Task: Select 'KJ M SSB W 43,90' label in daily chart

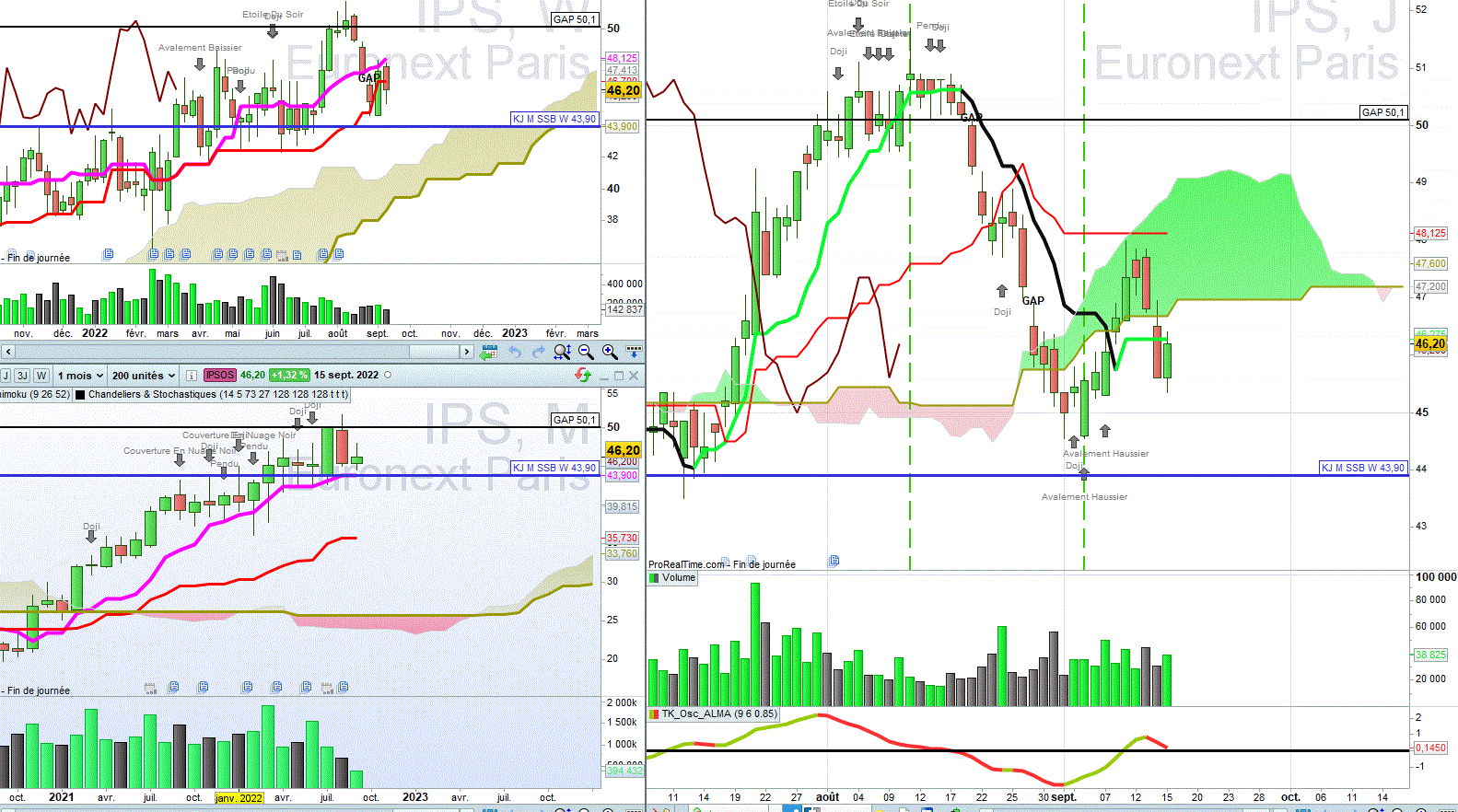Action: [1363, 468]
